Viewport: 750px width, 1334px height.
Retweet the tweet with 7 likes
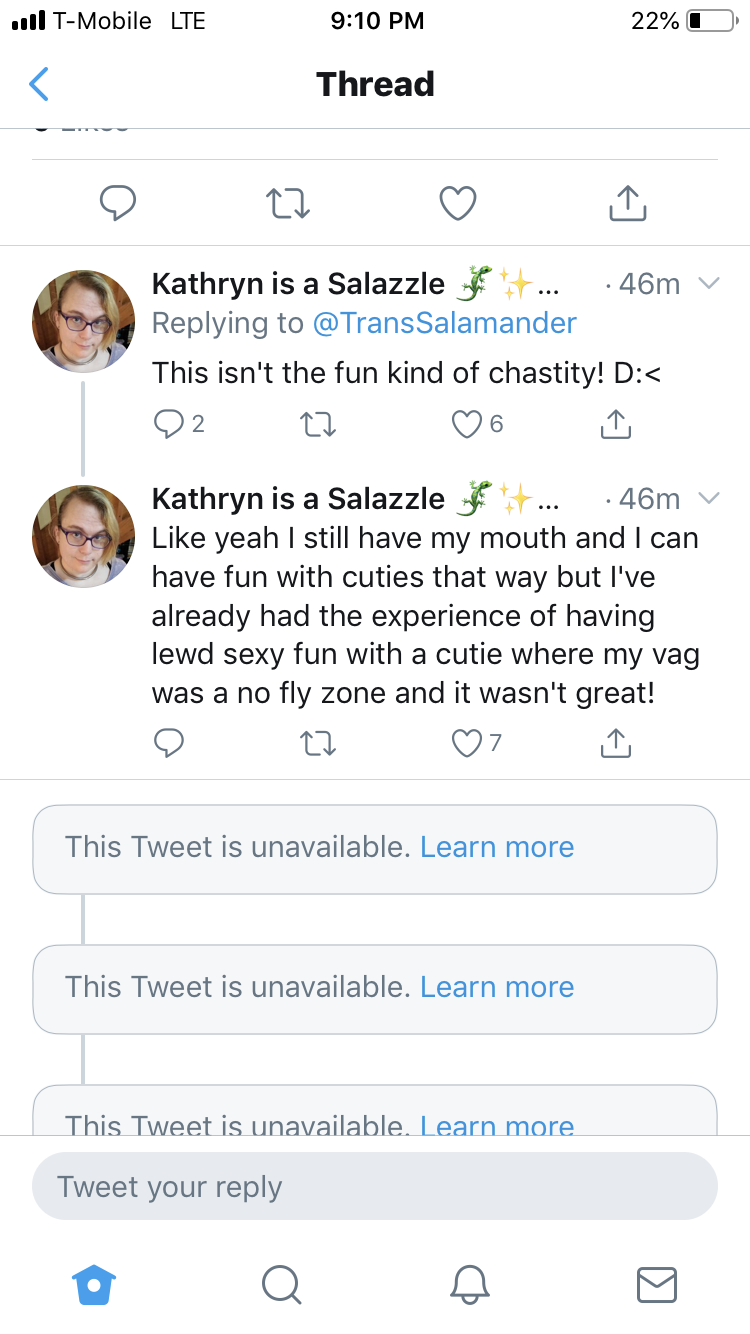pos(318,743)
